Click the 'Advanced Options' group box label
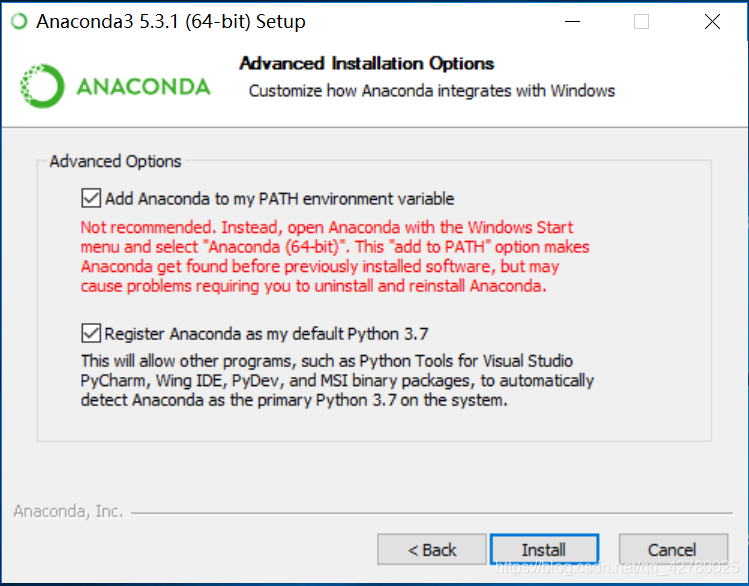The image size is (749, 586). pyautogui.click(x=116, y=161)
